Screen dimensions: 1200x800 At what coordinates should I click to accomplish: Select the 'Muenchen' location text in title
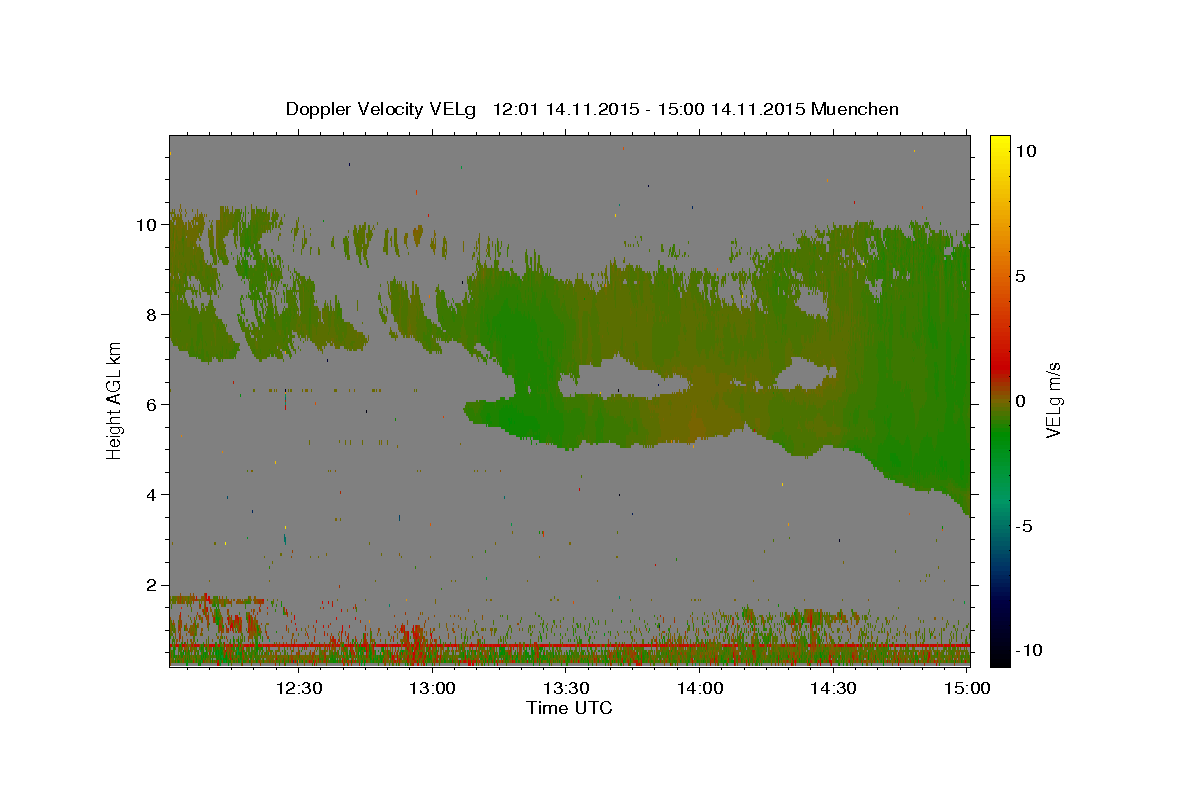coord(855,109)
